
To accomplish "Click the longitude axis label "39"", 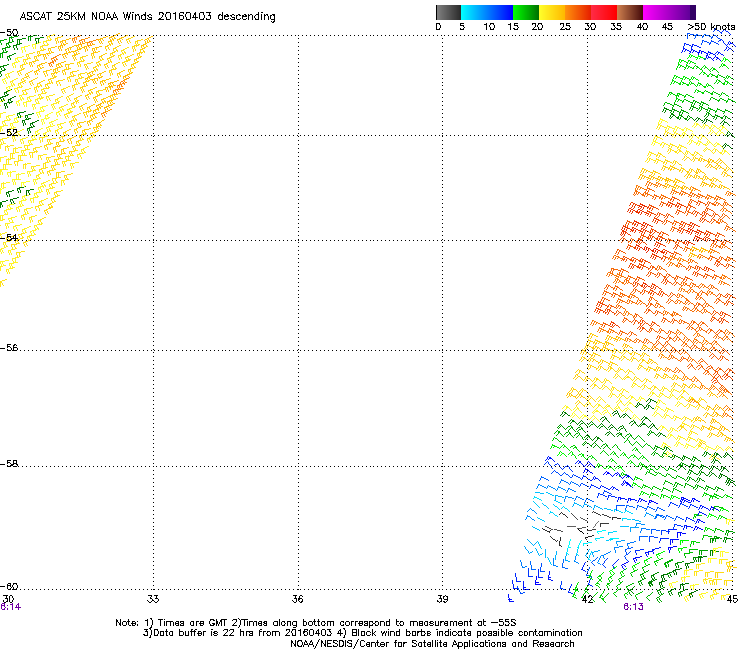I will point(442,599).
